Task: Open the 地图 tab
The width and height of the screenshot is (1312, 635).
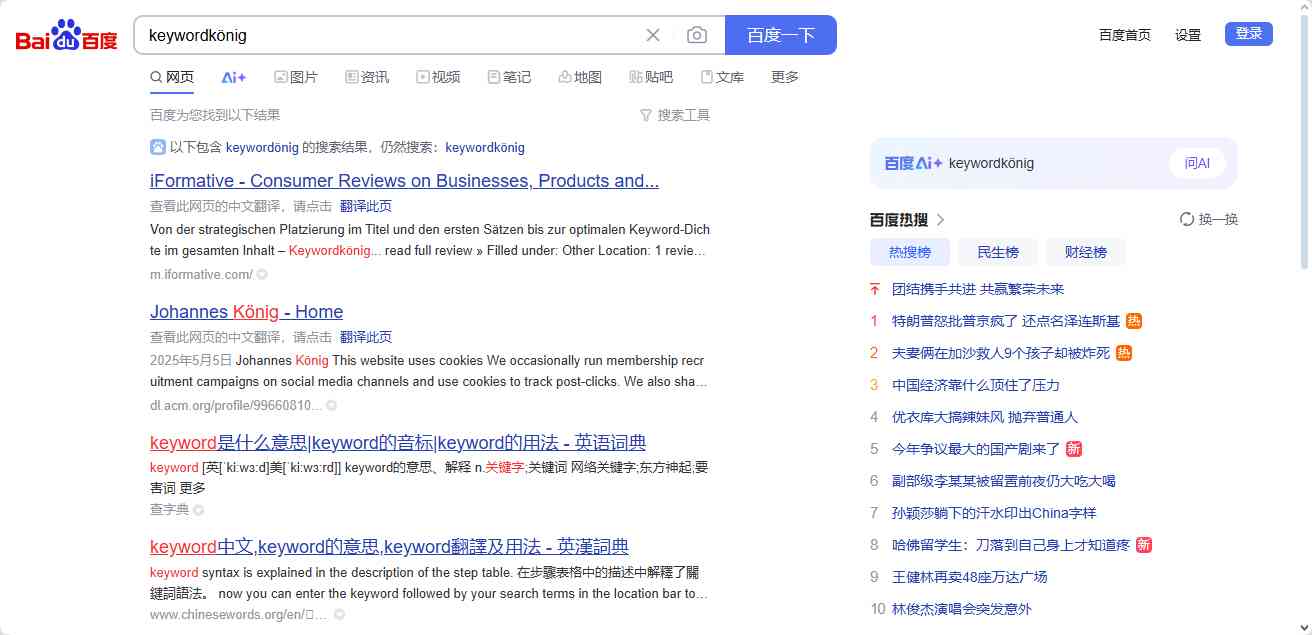Action: [x=580, y=77]
